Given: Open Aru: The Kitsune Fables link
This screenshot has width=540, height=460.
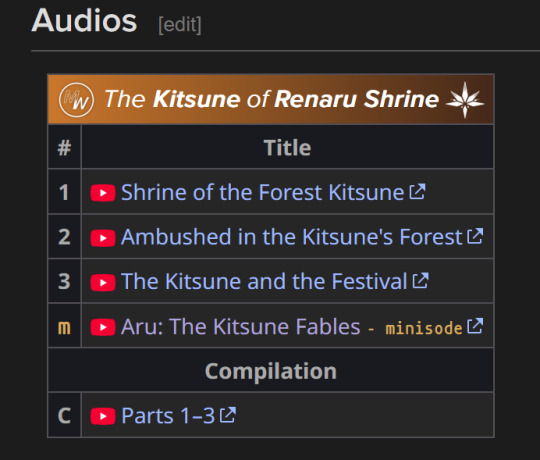Looking at the screenshot, I should coord(241,326).
